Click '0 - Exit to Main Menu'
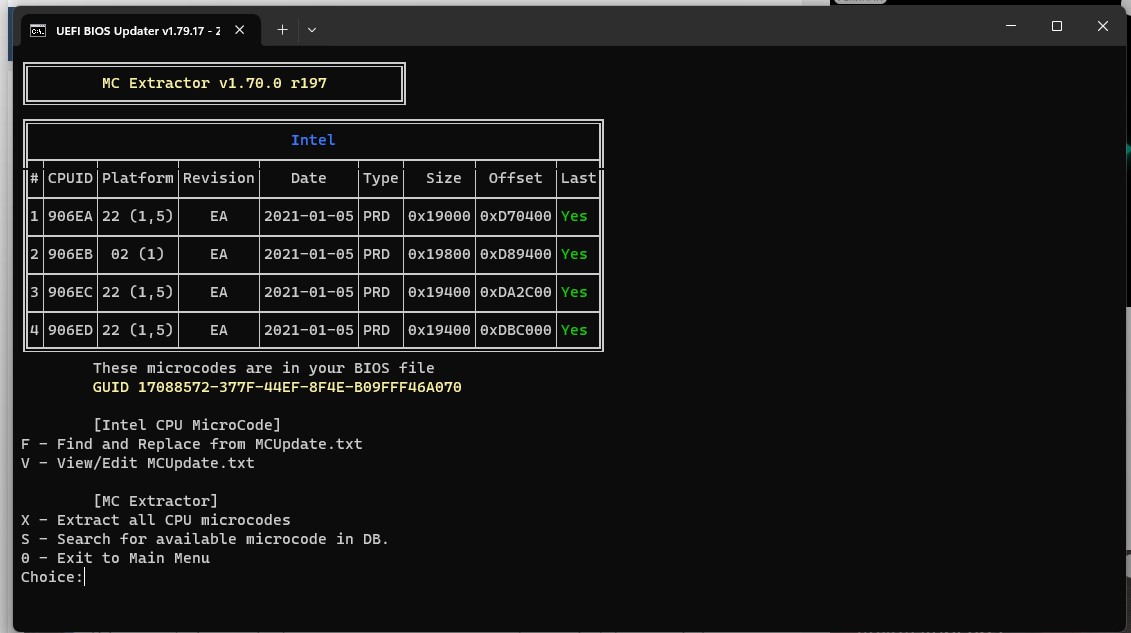Screen dimensions: 1131x633 (115, 558)
